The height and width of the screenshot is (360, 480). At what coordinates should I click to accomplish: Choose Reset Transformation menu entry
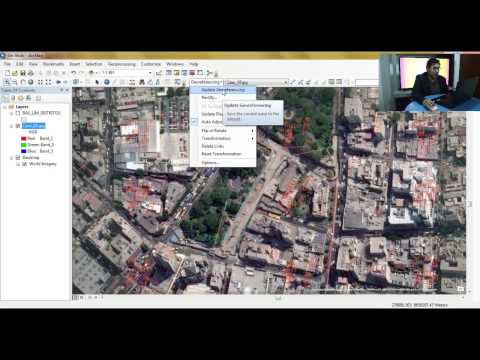[x=223, y=154]
